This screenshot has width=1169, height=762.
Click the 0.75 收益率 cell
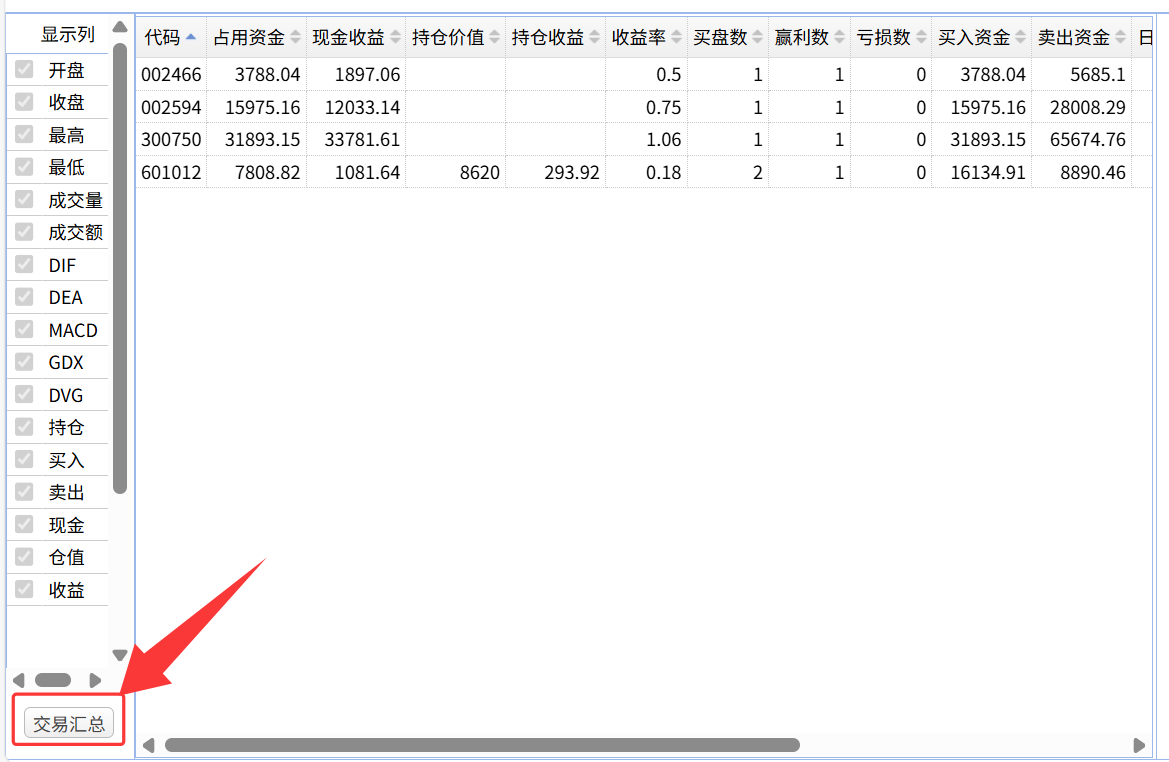pyautogui.click(x=646, y=107)
